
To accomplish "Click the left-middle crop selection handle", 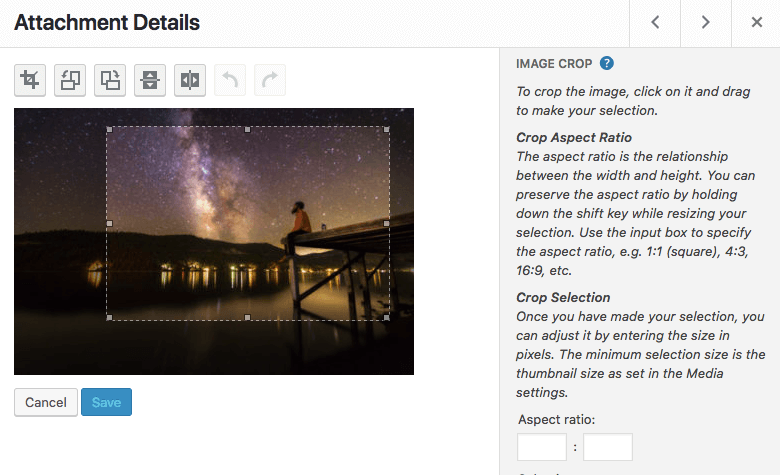I will pyautogui.click(x=108, y=223).
